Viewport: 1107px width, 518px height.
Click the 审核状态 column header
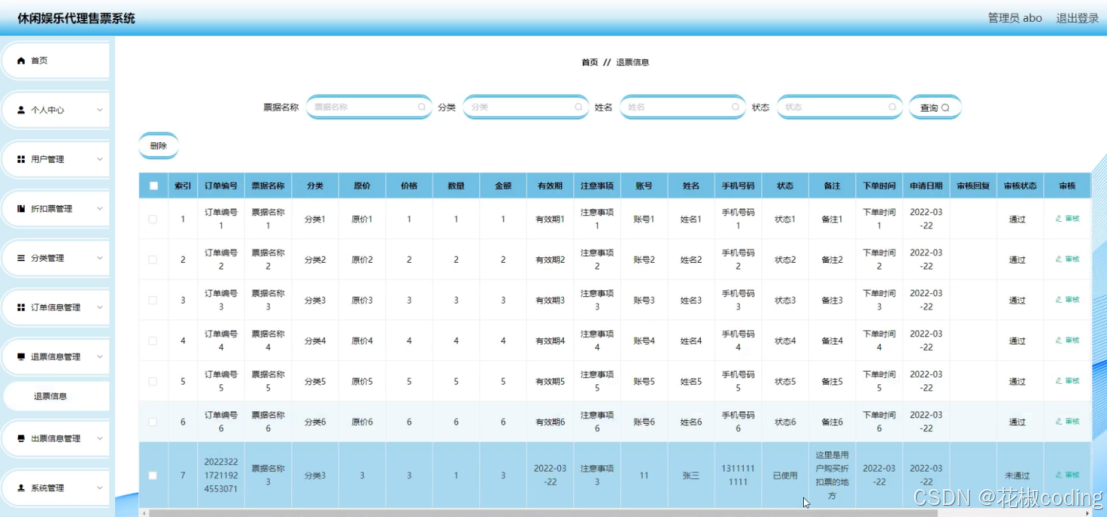(x=1020, y=186)
